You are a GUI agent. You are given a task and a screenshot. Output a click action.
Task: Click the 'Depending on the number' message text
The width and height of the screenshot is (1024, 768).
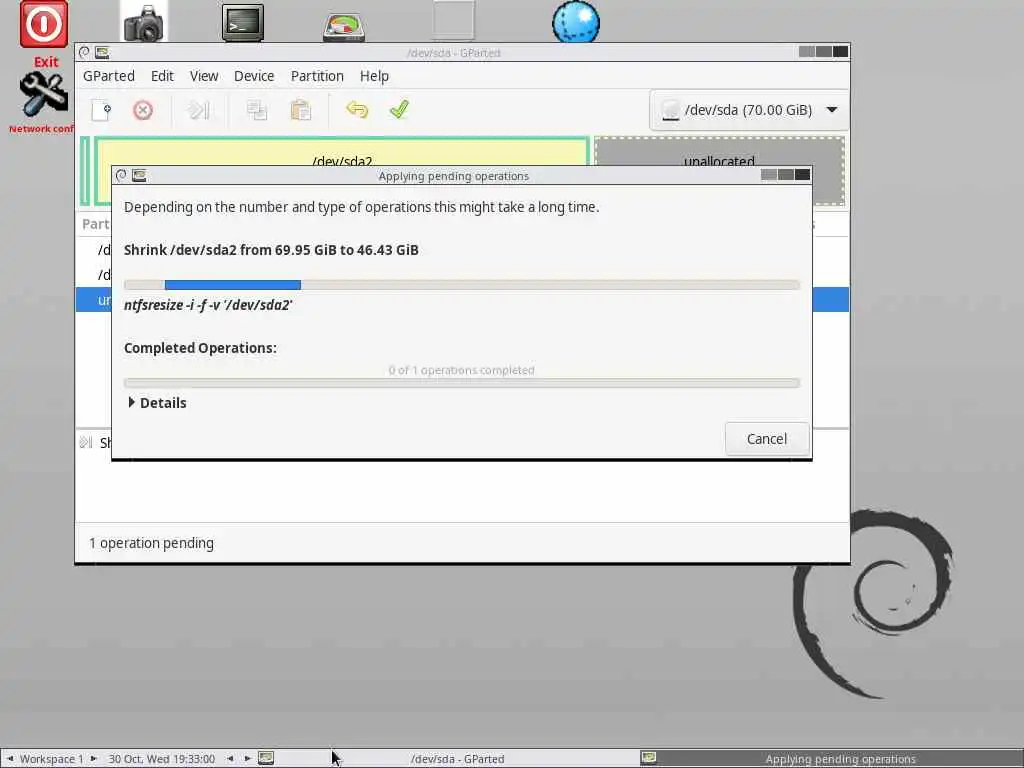361,207
